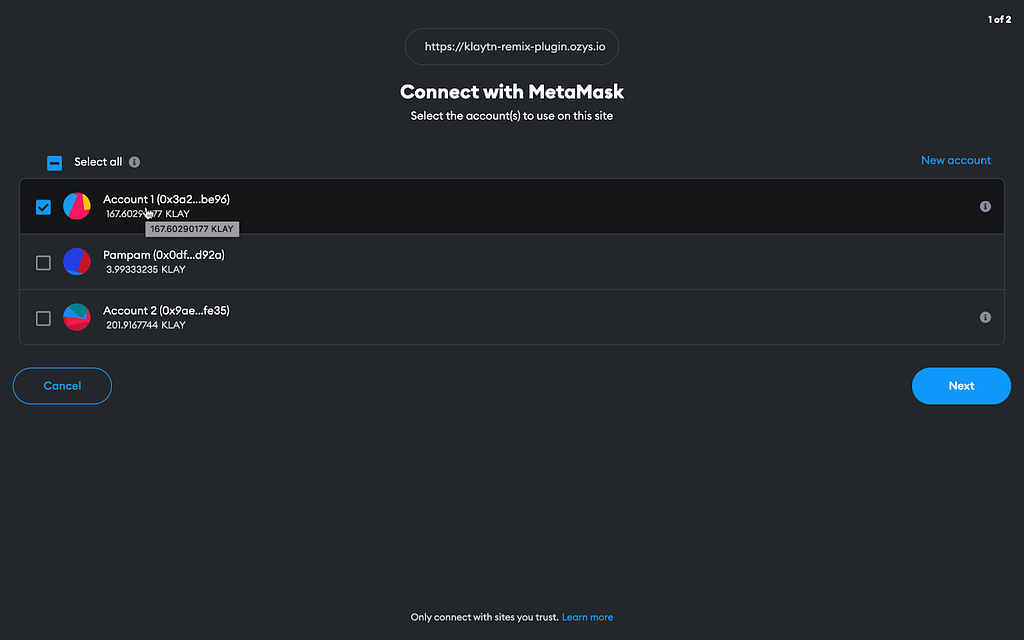Click the Next button

tap(961, 386)
